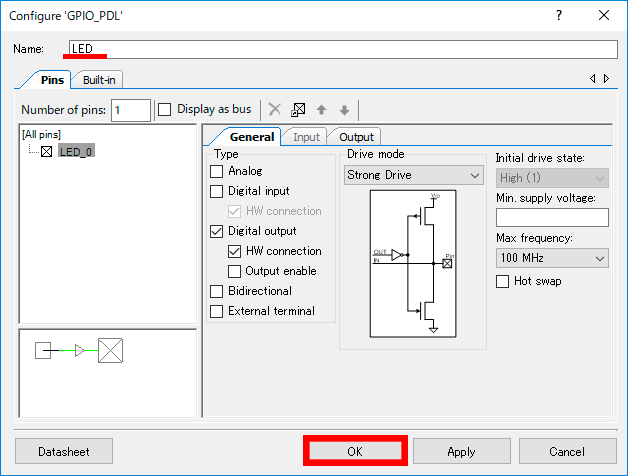628x476 pixels.
Task: Switch to the Pins tab
Action: coord(52,80)
